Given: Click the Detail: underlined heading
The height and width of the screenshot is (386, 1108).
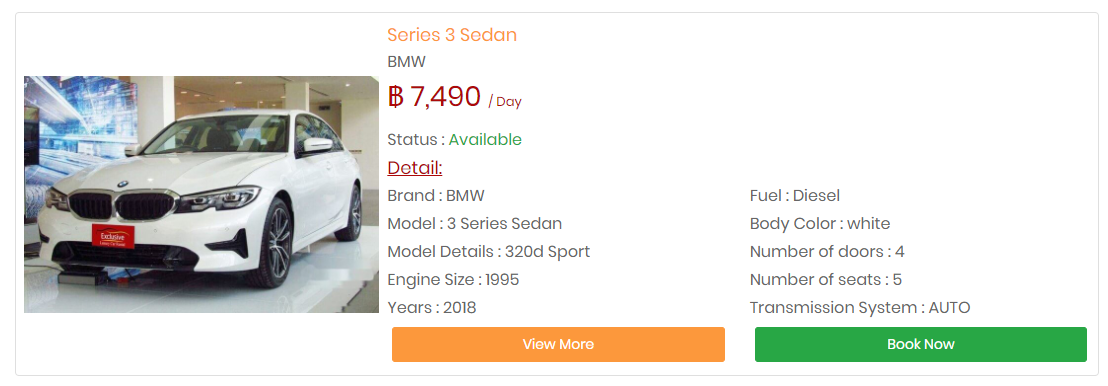Looking at the screenshot, I should (x=415, y=168).
